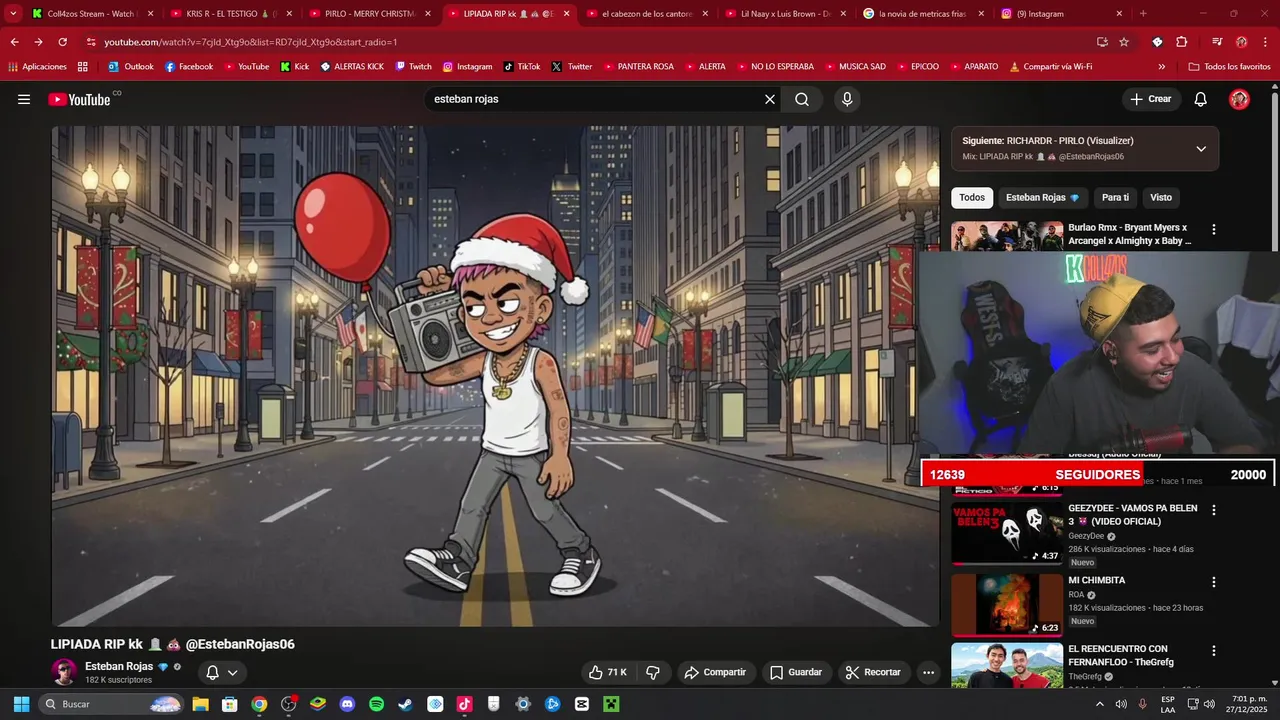1280x720 pixels.
Task: Switch to the (9) Instagram tab
Action: pos(1062,14)
